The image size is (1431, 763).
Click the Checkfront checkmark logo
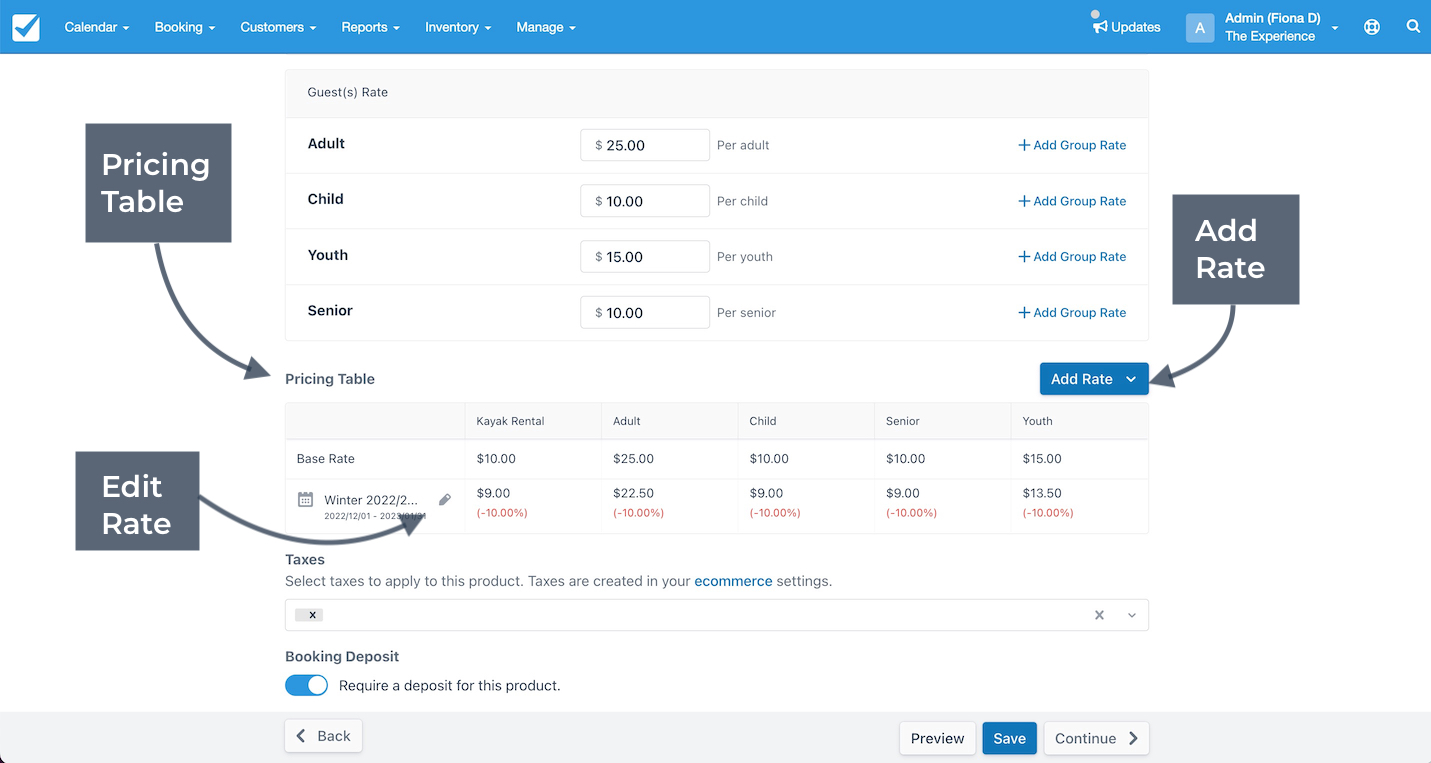(x=26, y=27)
